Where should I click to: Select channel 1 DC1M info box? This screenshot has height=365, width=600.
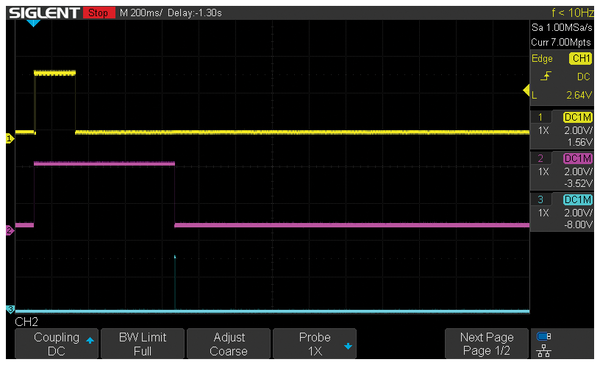pos(561,129)
